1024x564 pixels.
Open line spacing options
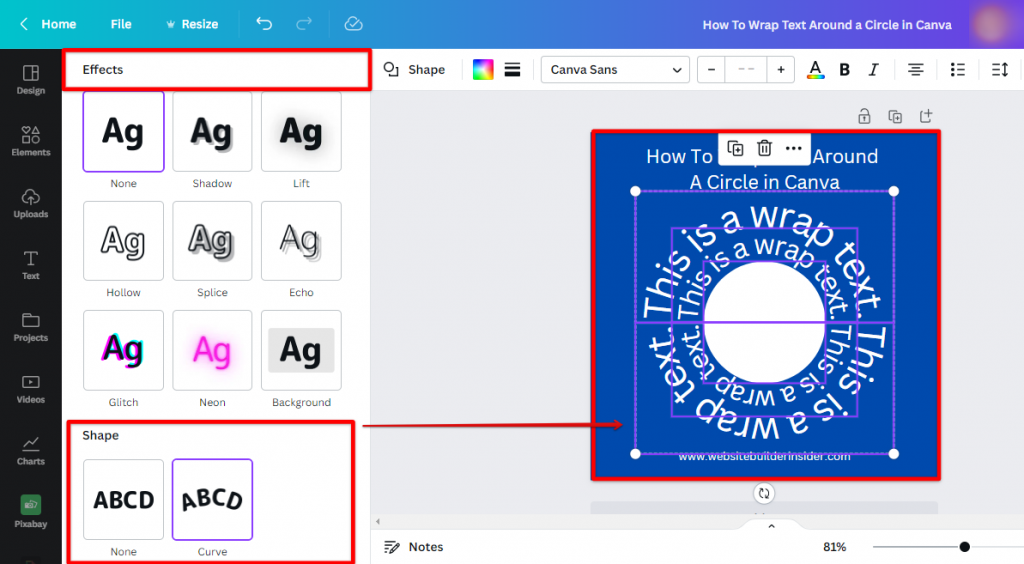pyautogui.click(x=1000, y=69)
